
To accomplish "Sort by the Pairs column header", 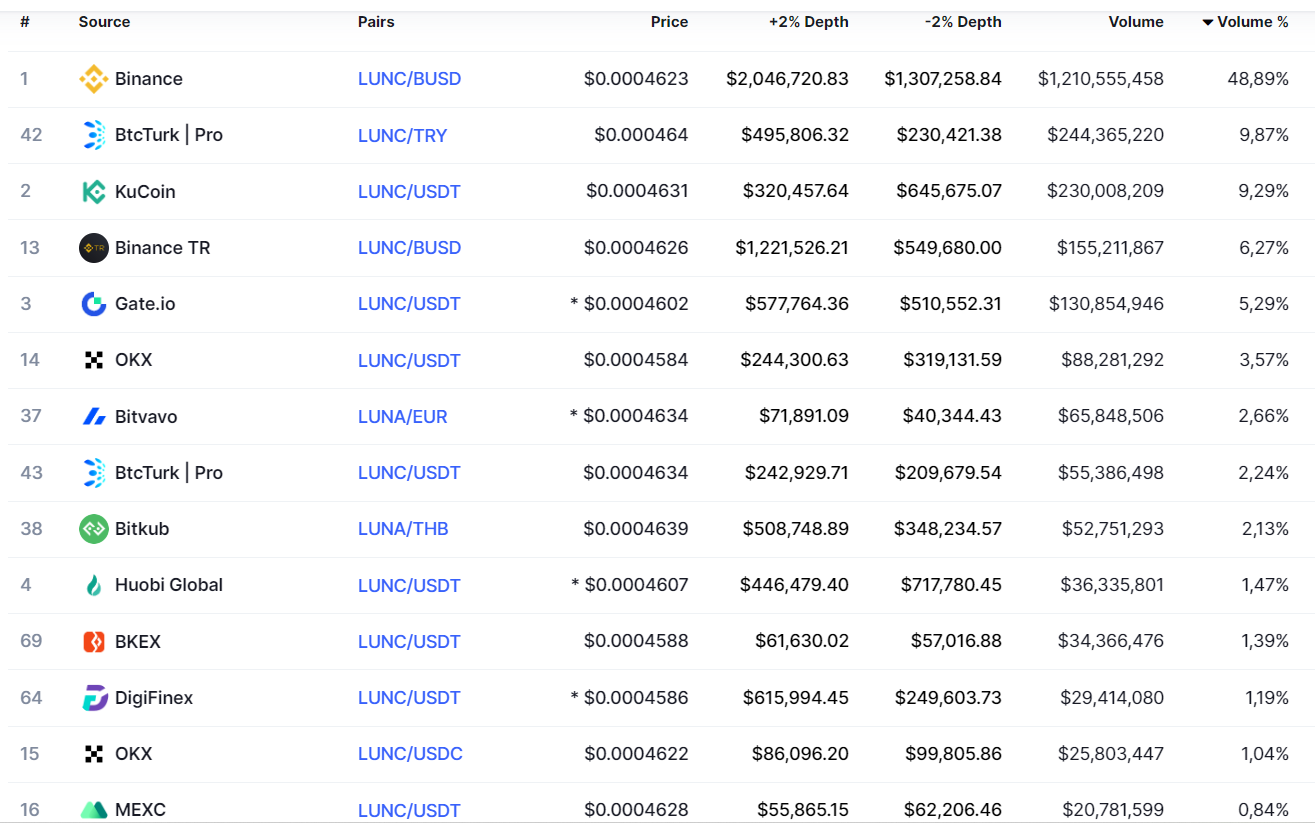I will (x=376, y=22).
